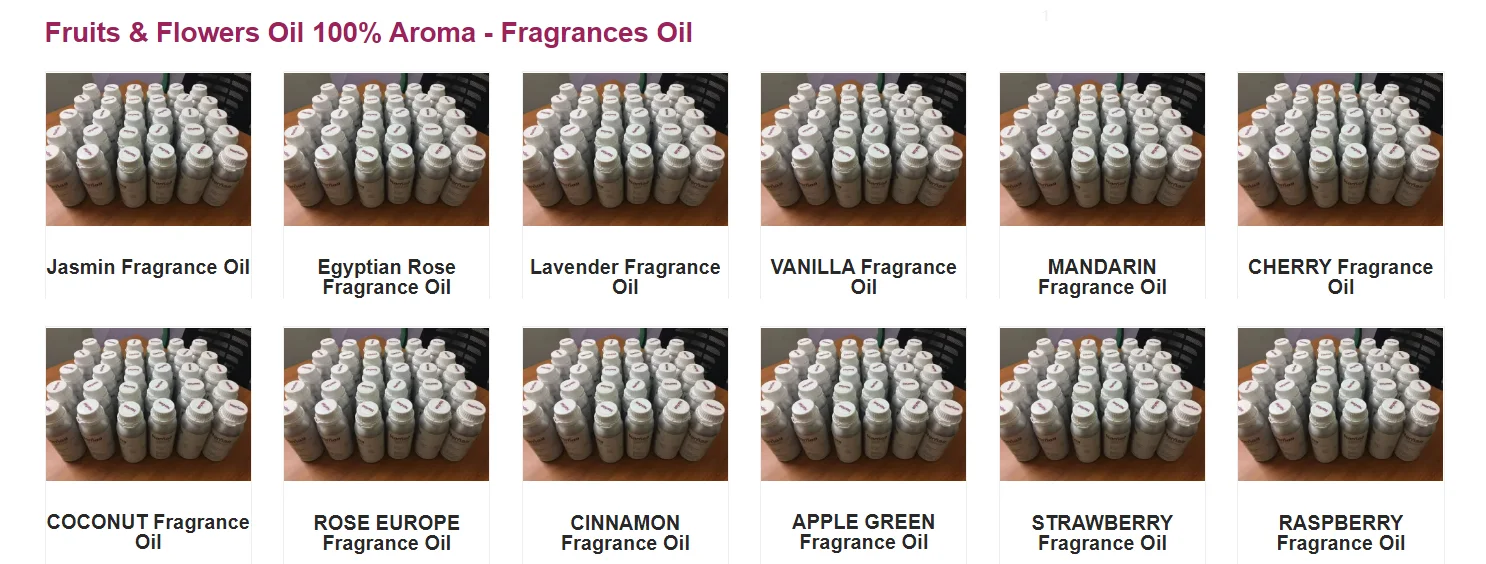Click the Fruits & Flowers Oil category heading

(369, 32)
